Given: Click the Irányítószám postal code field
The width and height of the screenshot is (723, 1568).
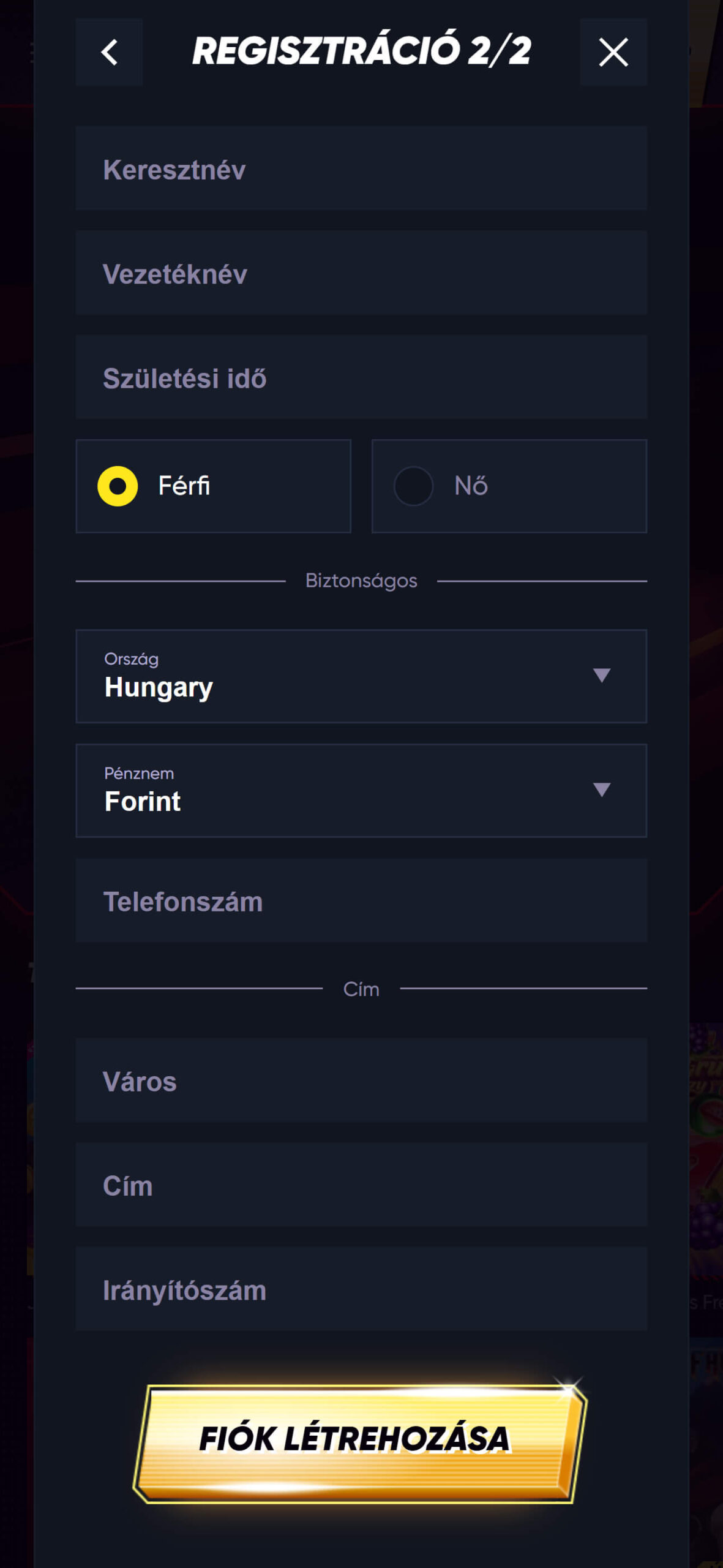Looking at the screenshot, I should click(361, 1289).
